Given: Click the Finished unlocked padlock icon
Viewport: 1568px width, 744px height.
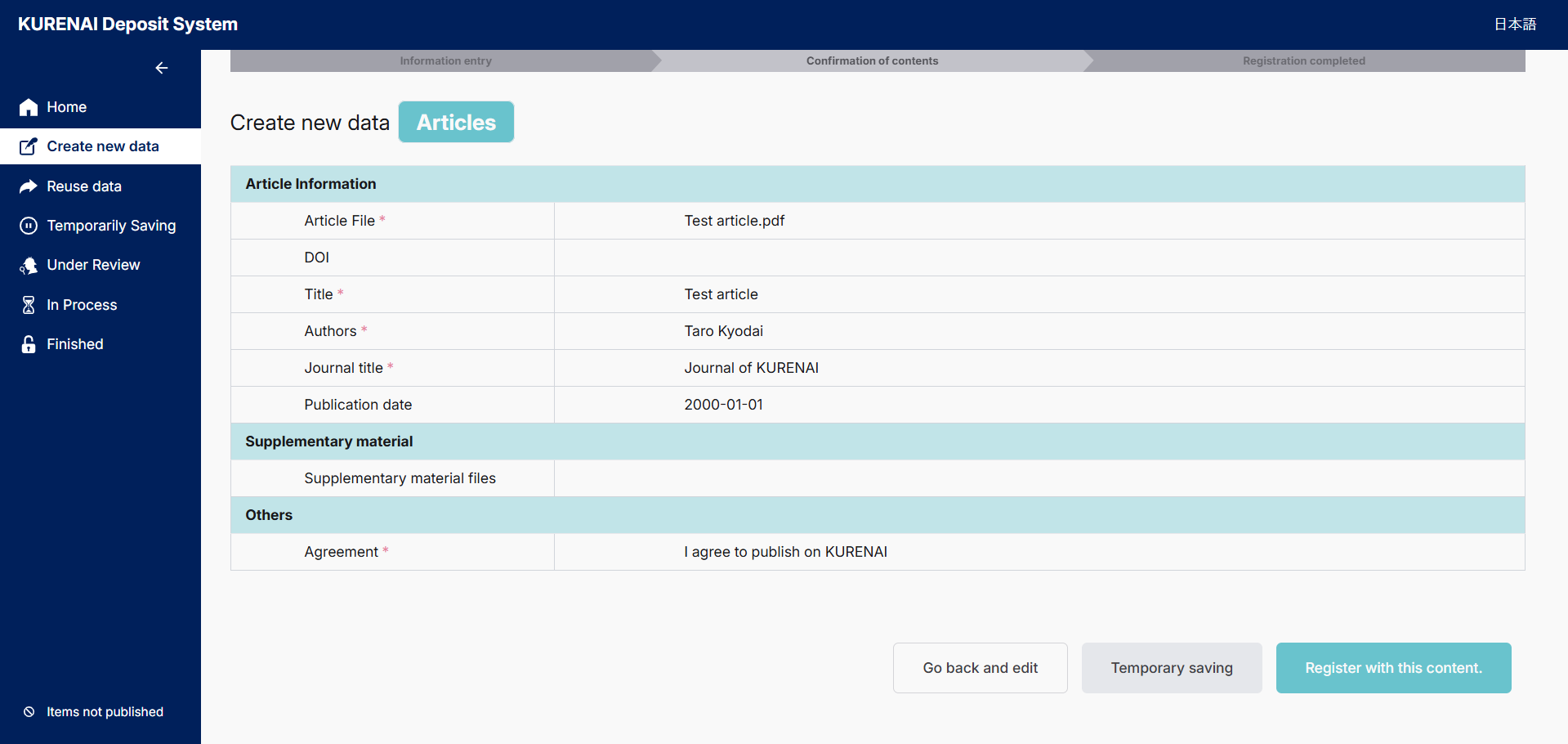Looking at the screenshot, I should [x=29, y=344].
